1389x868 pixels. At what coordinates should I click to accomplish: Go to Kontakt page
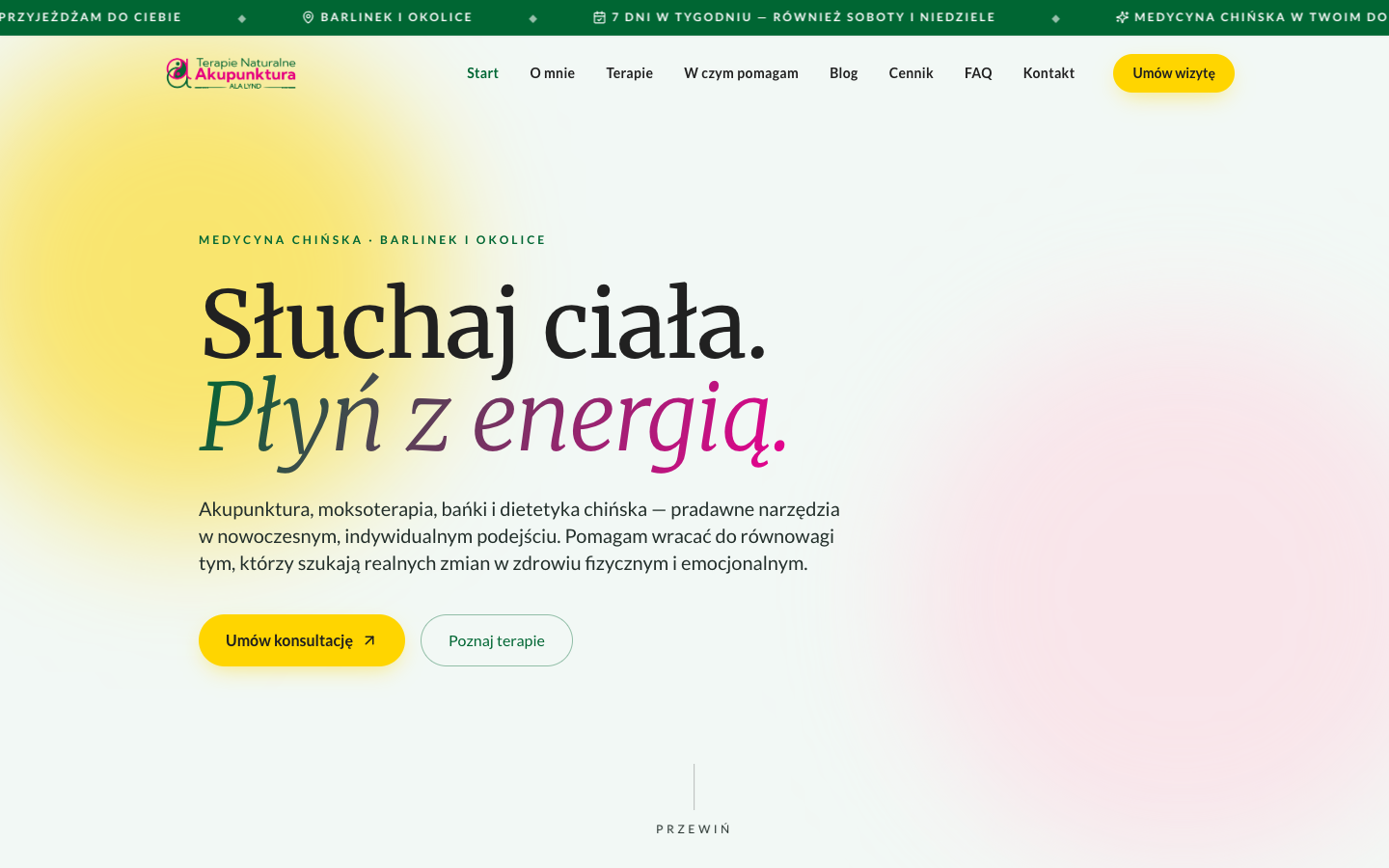pos(1049,73)
